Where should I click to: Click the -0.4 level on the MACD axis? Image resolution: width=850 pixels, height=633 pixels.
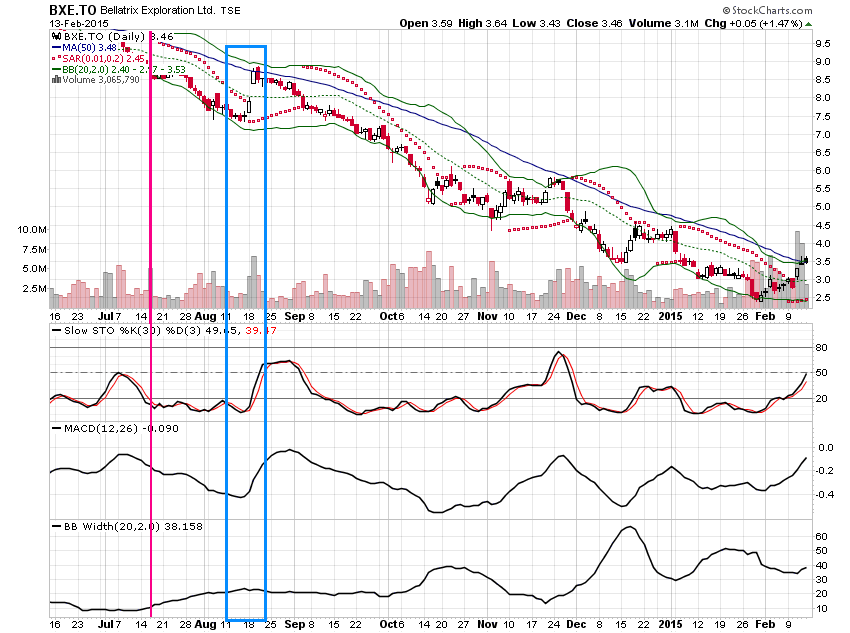(x=825, y=494)
